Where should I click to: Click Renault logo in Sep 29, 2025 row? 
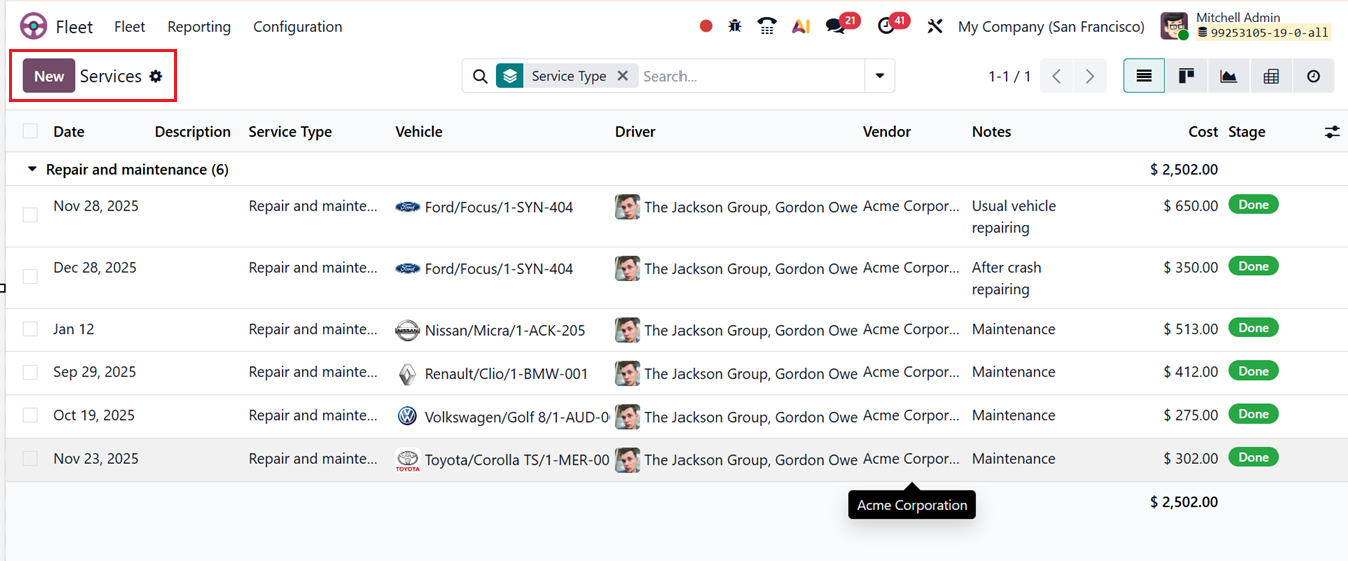coord(407,374)
